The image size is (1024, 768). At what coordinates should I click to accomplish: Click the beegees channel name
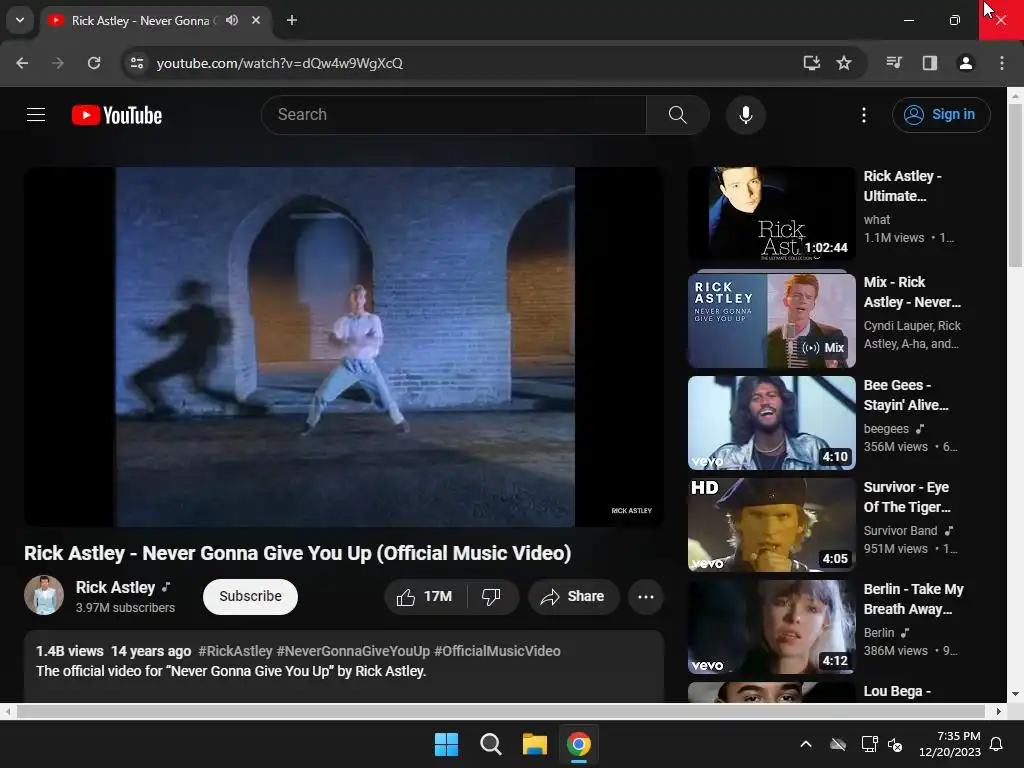(x=886, y=429)
